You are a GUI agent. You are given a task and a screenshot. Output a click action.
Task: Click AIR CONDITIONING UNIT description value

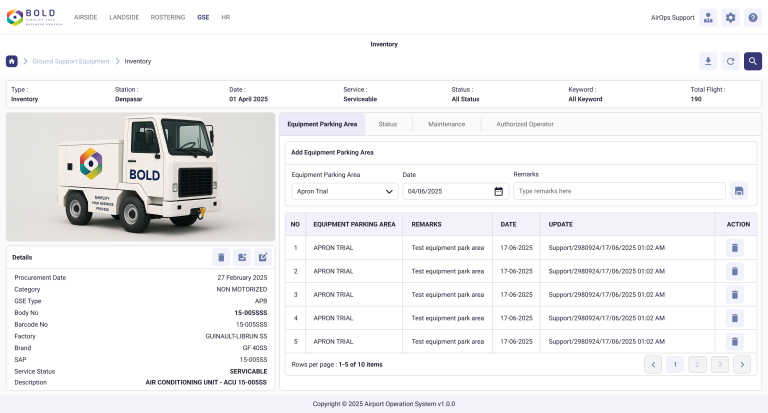tap(206, 382)
